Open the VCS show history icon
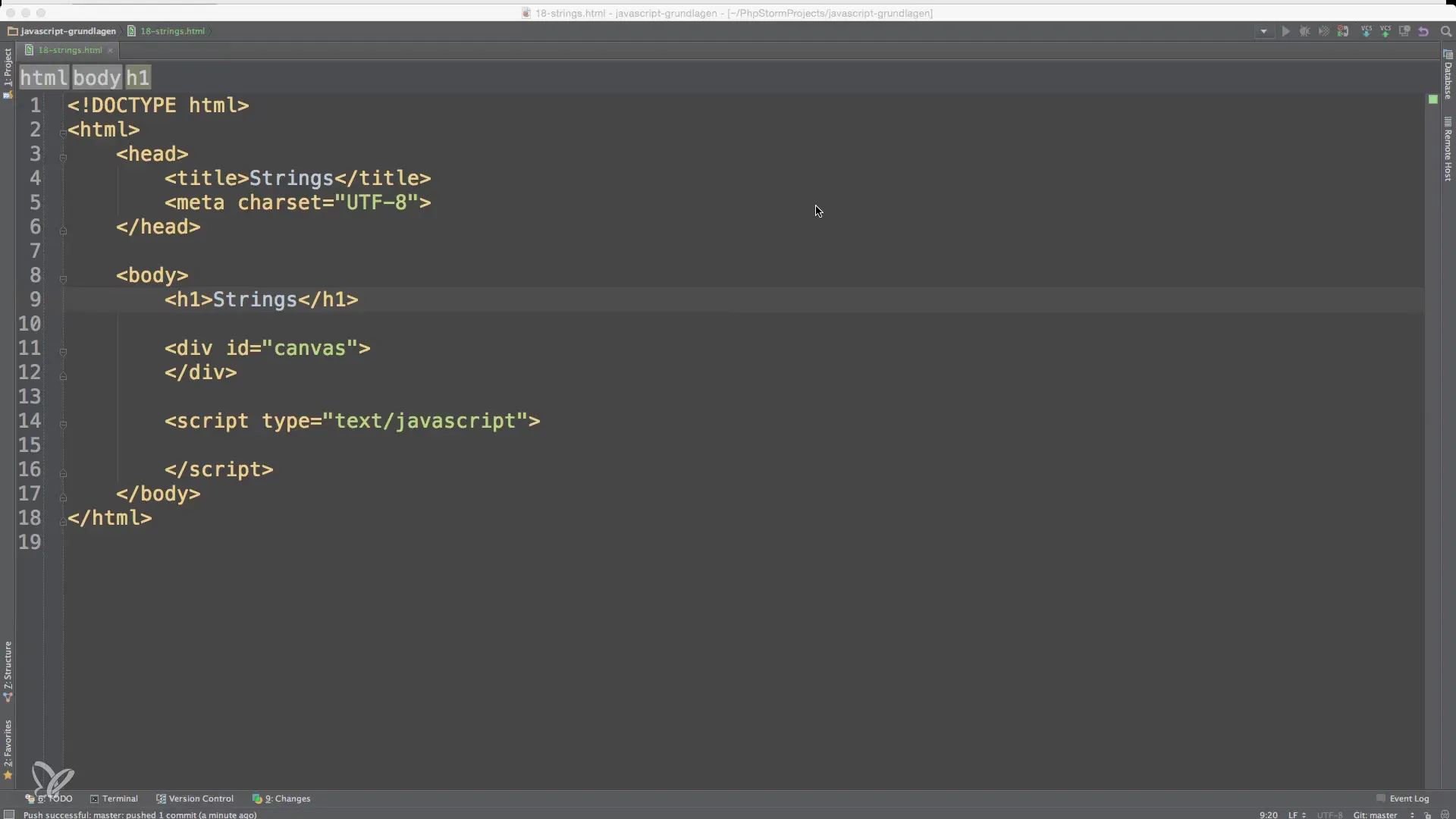The height and width of the screenshot is (819, 1456). [x=1404, y=32]
